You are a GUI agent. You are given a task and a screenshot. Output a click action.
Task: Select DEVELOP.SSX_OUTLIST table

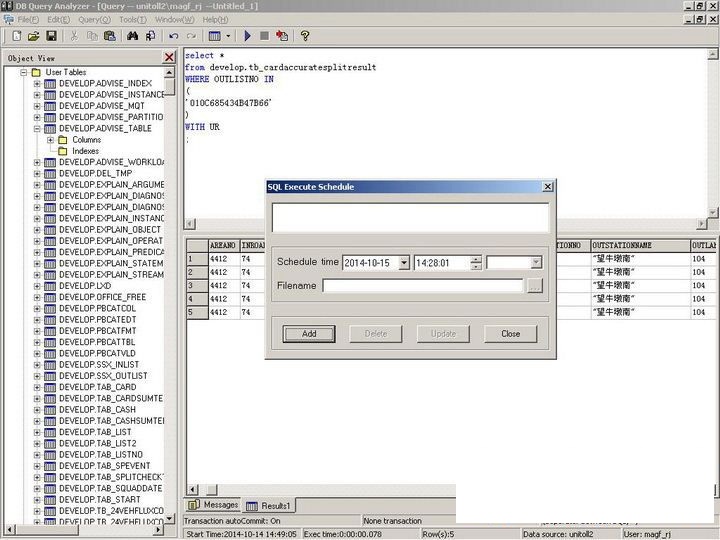103,376
